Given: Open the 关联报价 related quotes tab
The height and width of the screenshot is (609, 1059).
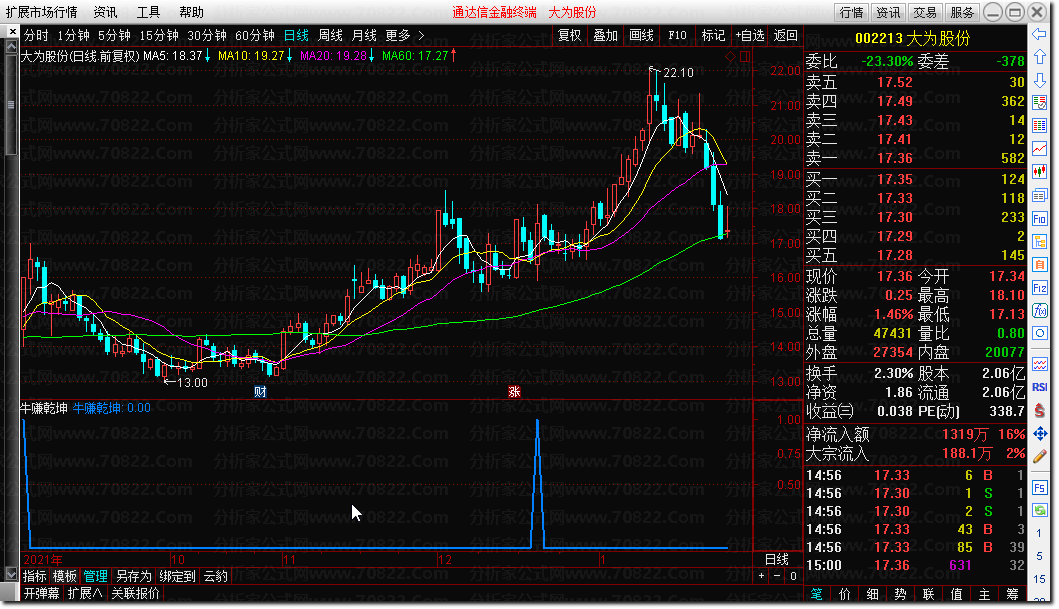Looking at the screenshot, I should (x=136, y=593).
